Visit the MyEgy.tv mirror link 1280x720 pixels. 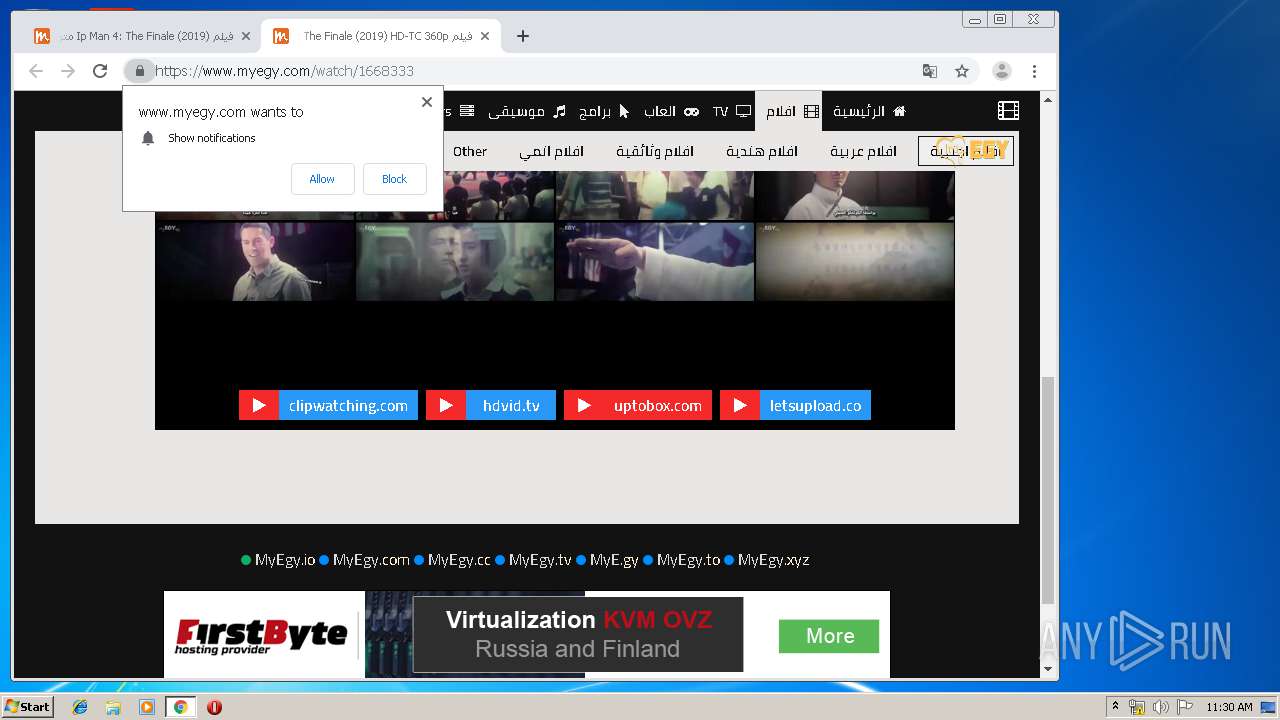pos(540,560)
